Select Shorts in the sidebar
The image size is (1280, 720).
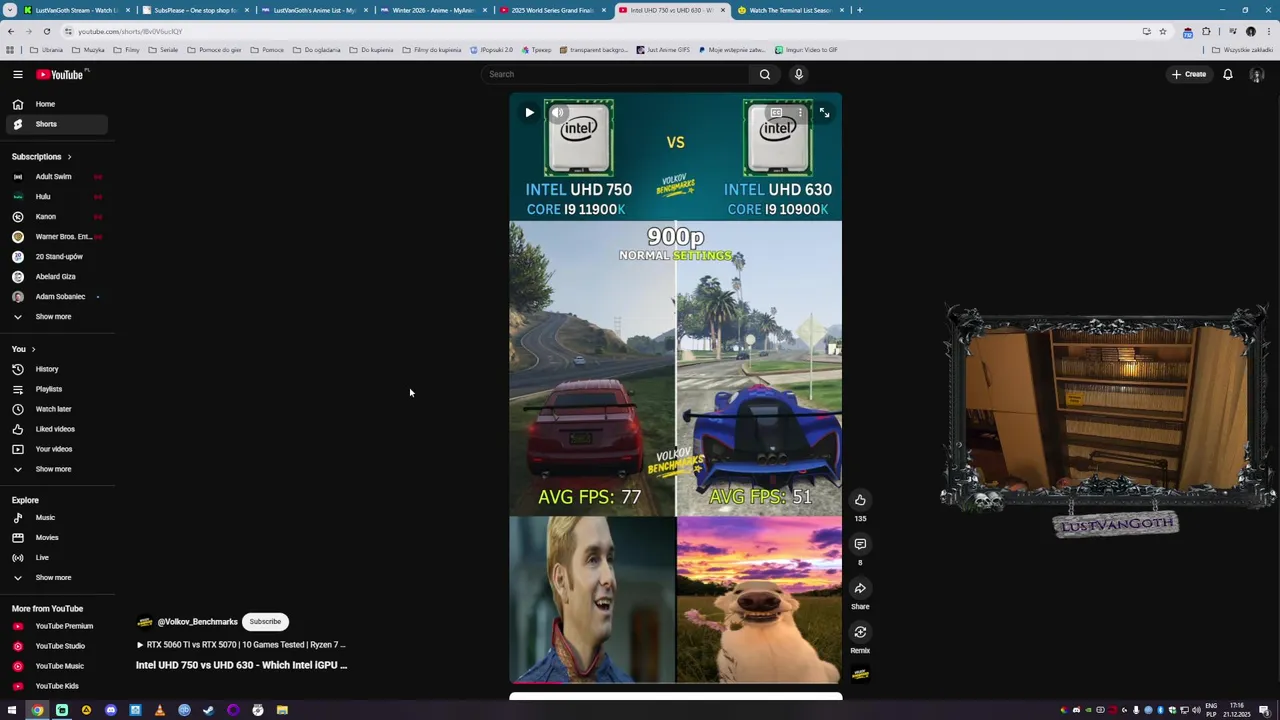[x=56, y=124]
